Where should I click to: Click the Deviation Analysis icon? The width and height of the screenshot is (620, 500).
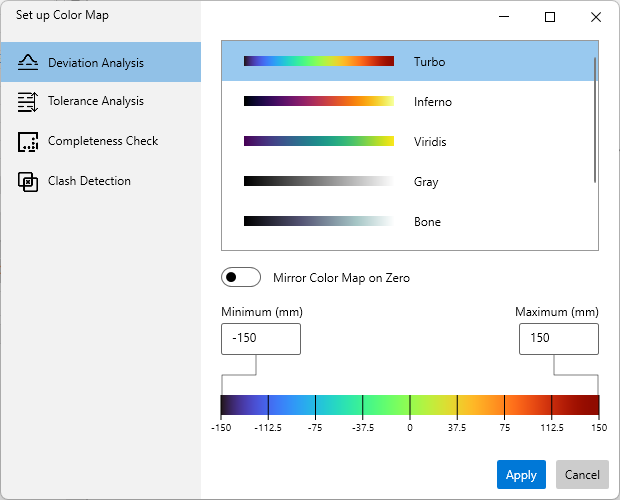click(28, 62)
